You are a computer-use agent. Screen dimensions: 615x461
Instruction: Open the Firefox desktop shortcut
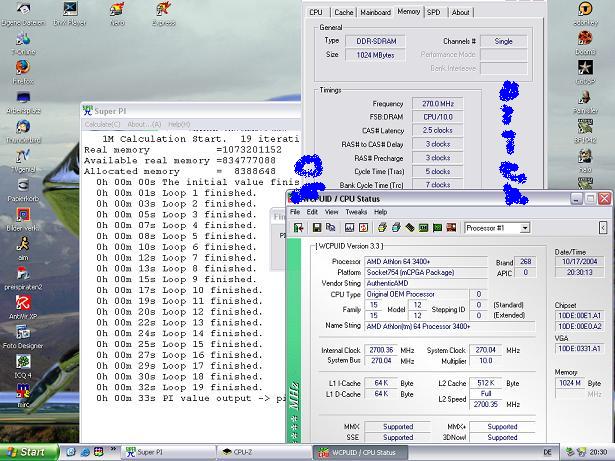pos(23,72)
